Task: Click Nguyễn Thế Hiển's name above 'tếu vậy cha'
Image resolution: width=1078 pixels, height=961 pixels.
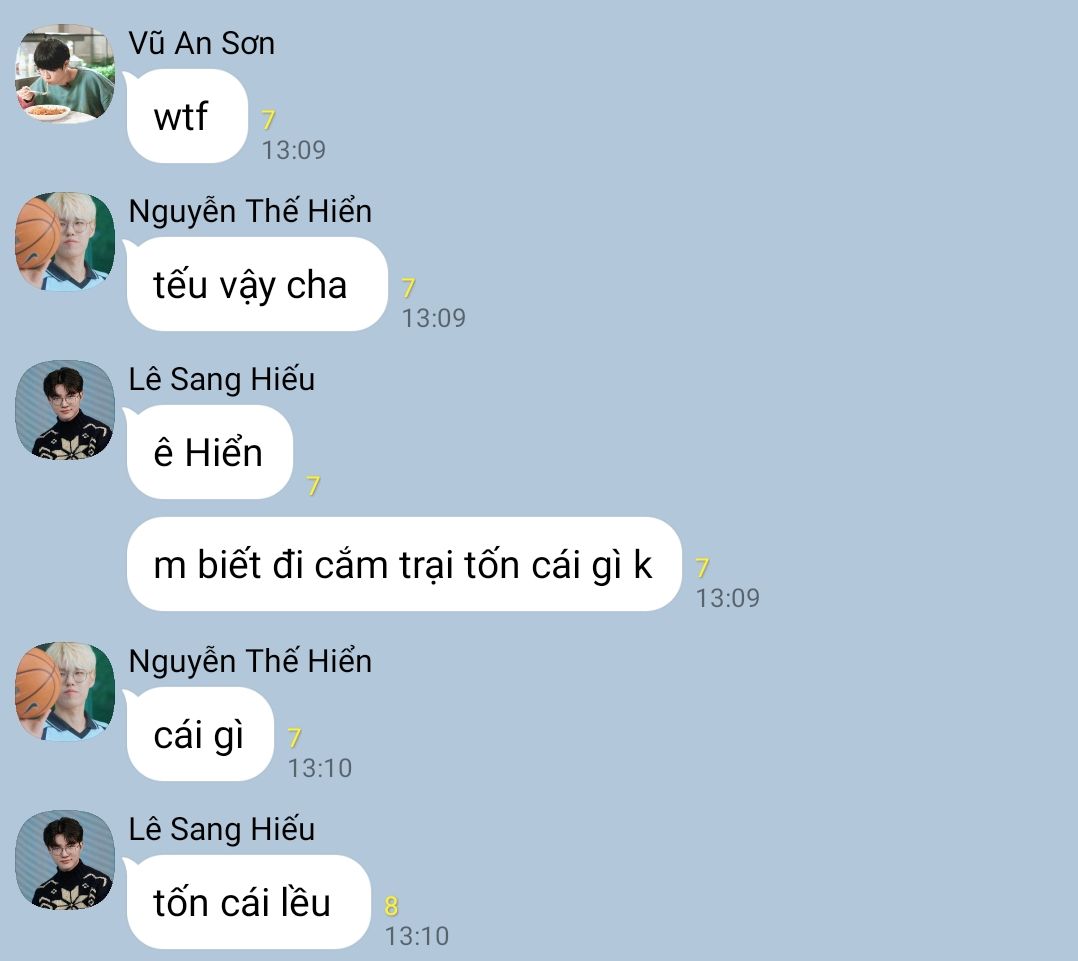Action: tap(250, 211)
